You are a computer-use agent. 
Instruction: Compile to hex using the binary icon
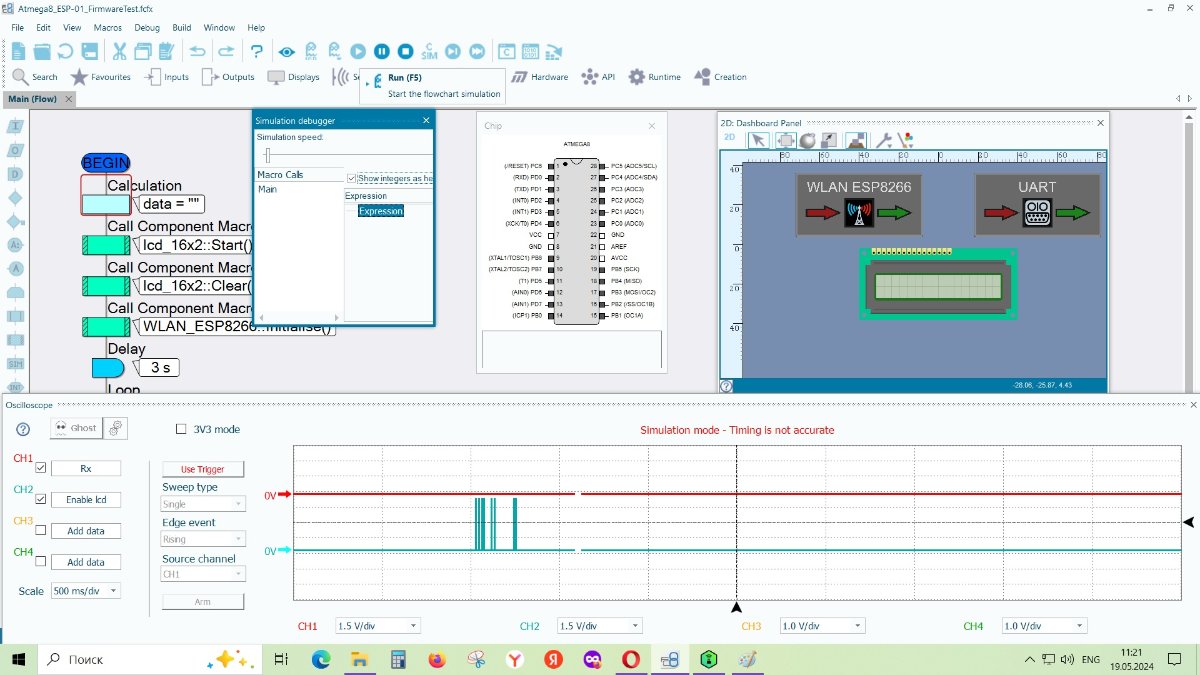[x=531, y=51]
